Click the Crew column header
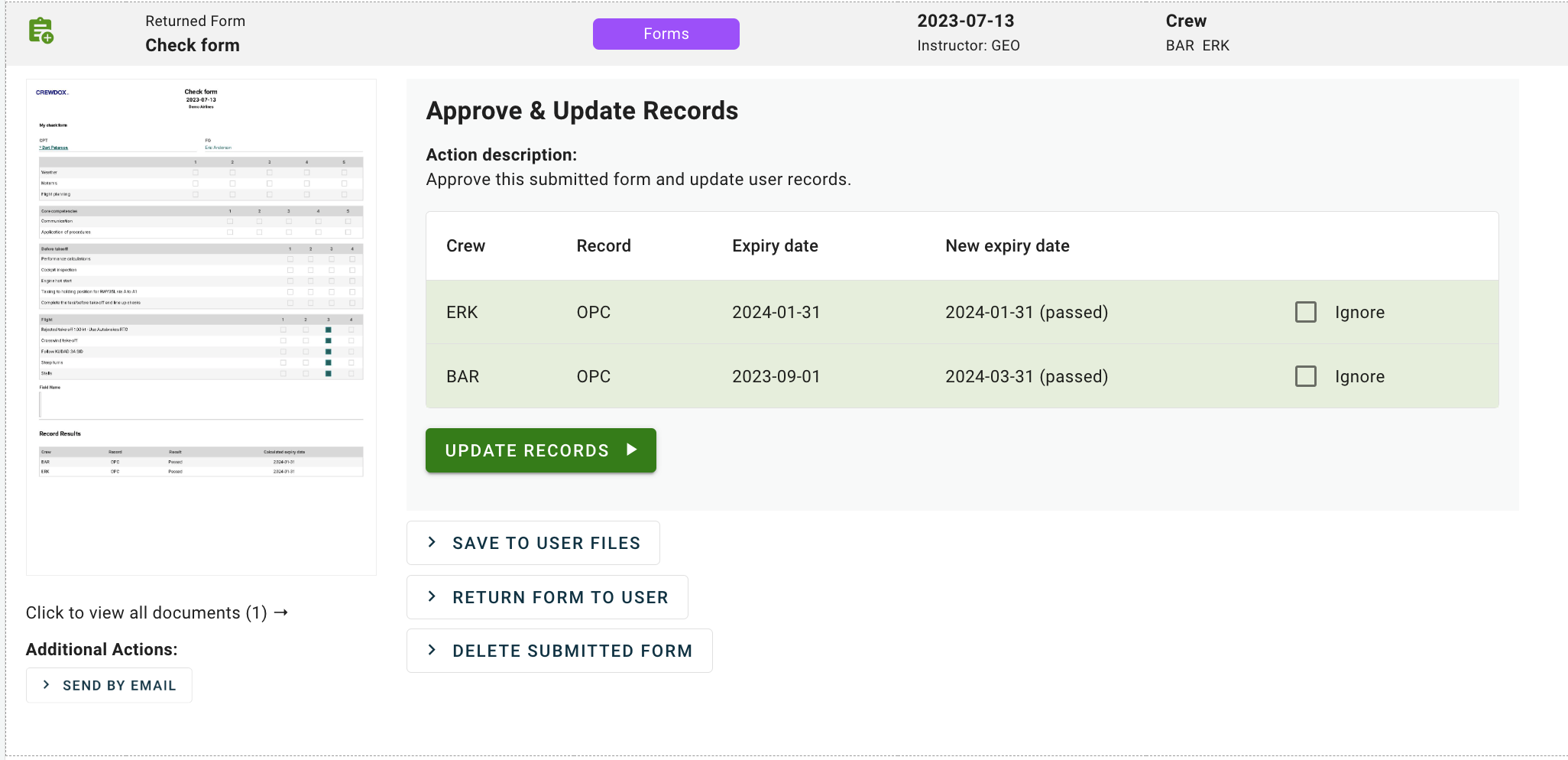1568x760 pixels. click(465, 246)
